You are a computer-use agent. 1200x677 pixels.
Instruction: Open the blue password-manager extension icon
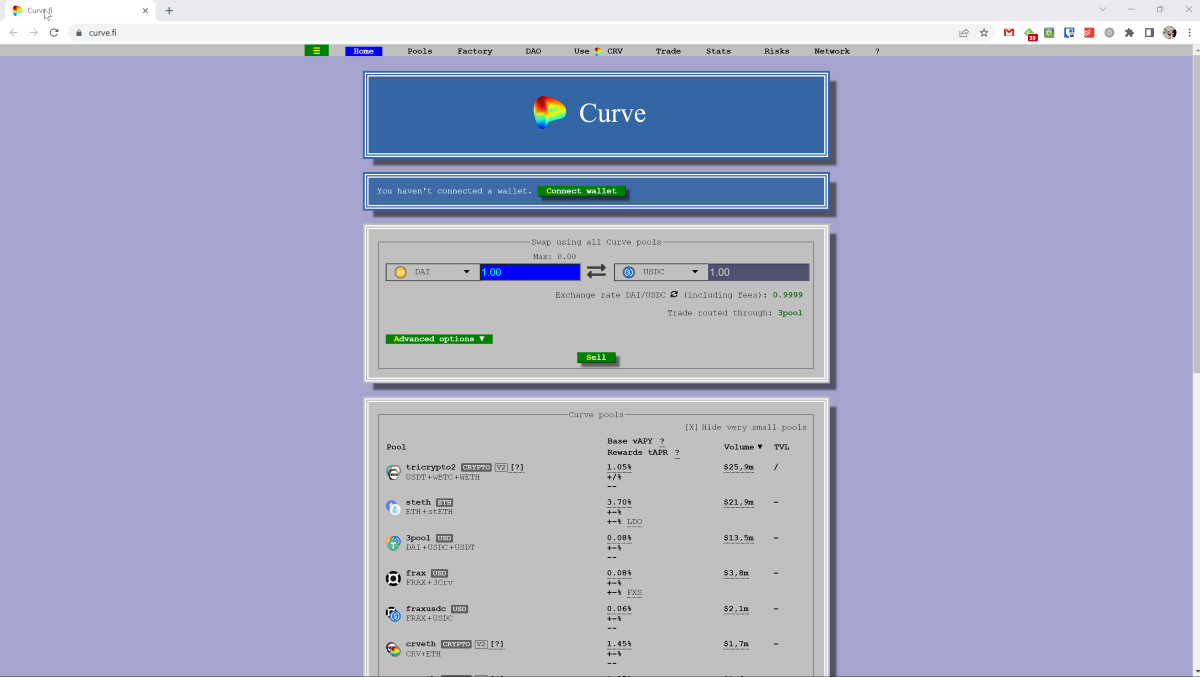pos(1069,32)
